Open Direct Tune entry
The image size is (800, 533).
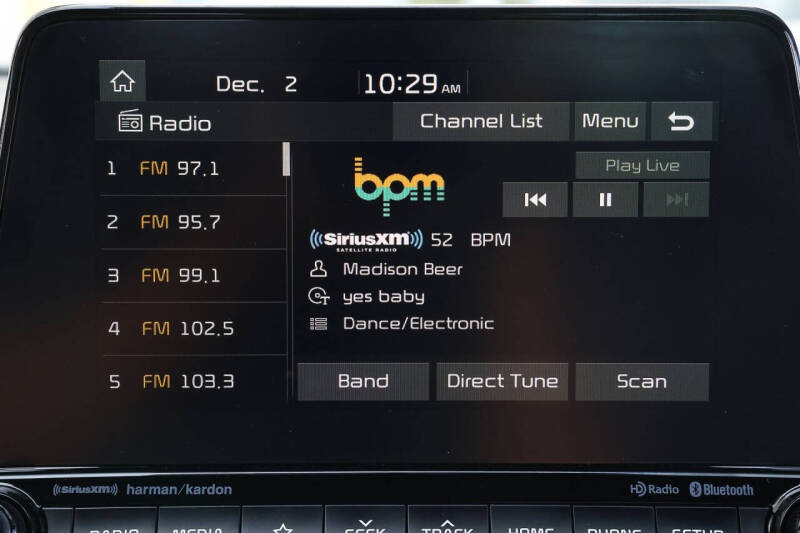tap(502, 381)
